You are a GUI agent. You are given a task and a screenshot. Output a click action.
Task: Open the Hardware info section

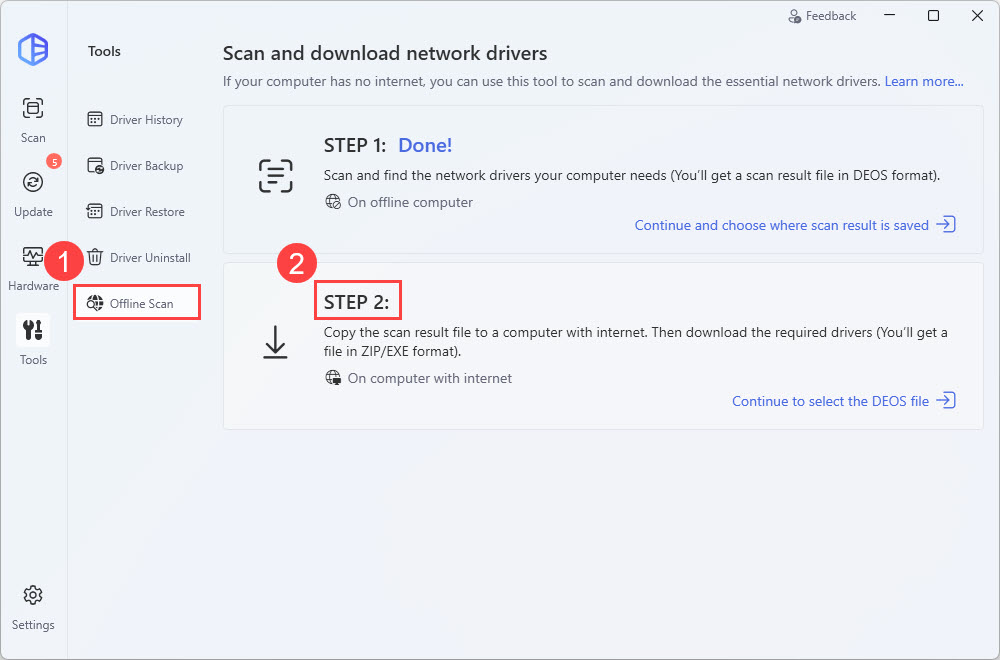tap(33, 266)
